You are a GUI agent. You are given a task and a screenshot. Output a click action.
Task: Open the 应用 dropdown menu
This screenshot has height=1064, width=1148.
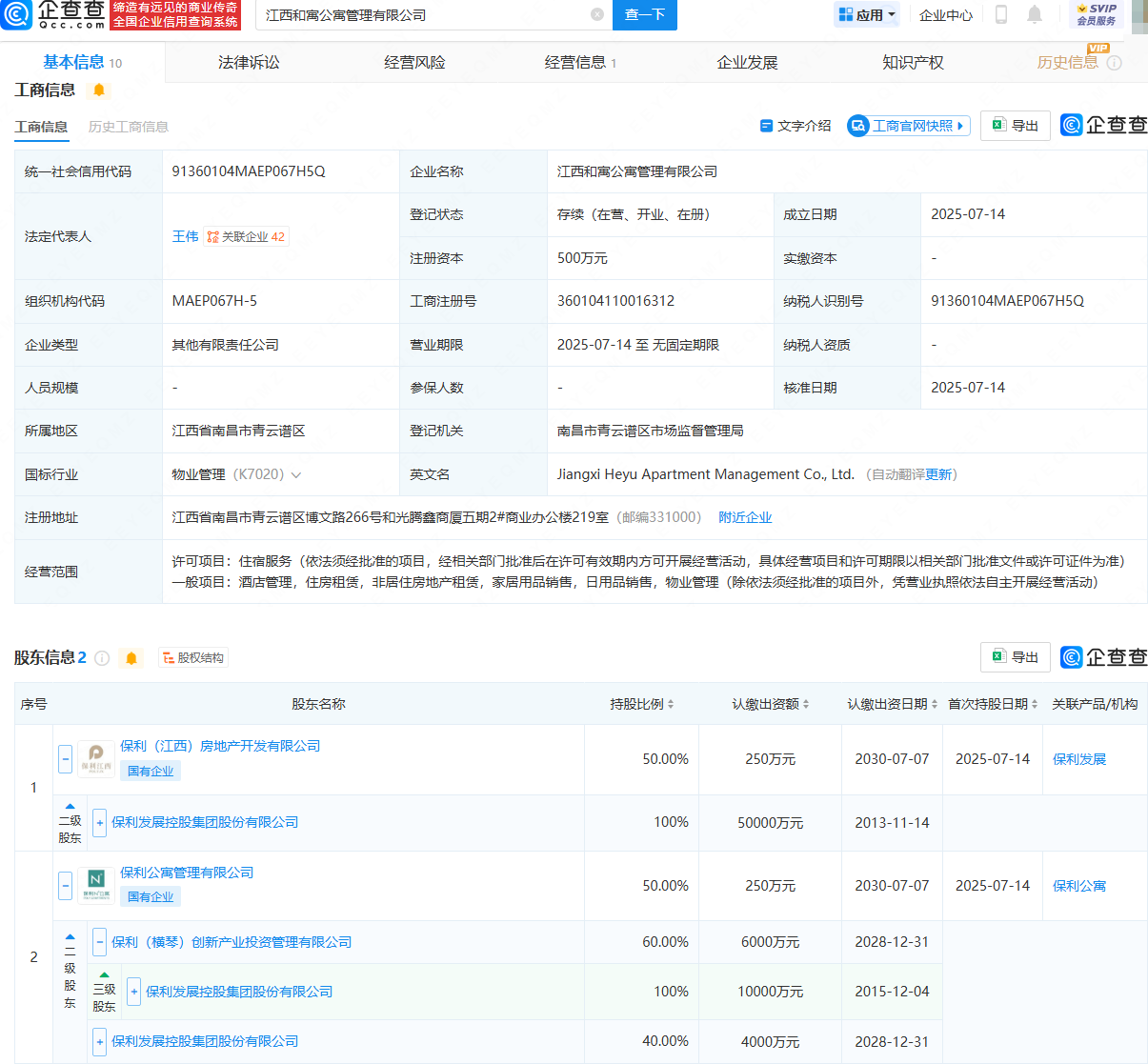pyautogui.click(x=867, y=14)
